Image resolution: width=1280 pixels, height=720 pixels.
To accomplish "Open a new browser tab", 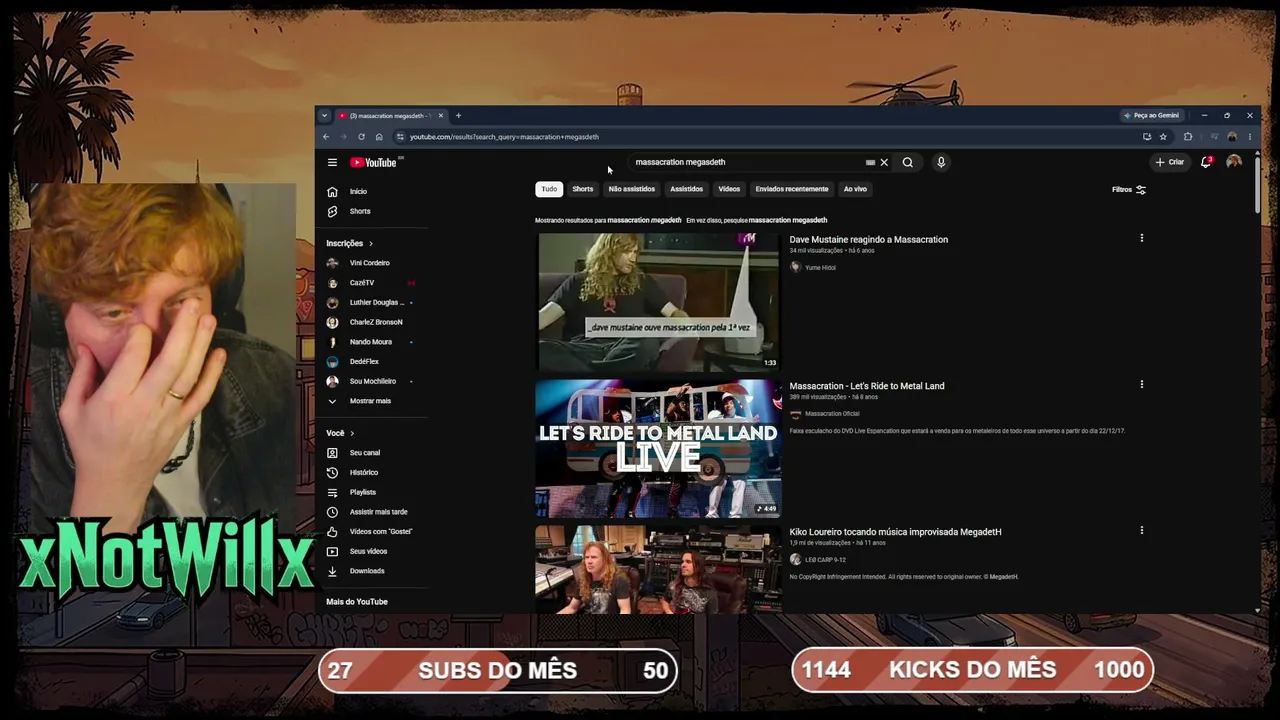I will coord(458,115).
